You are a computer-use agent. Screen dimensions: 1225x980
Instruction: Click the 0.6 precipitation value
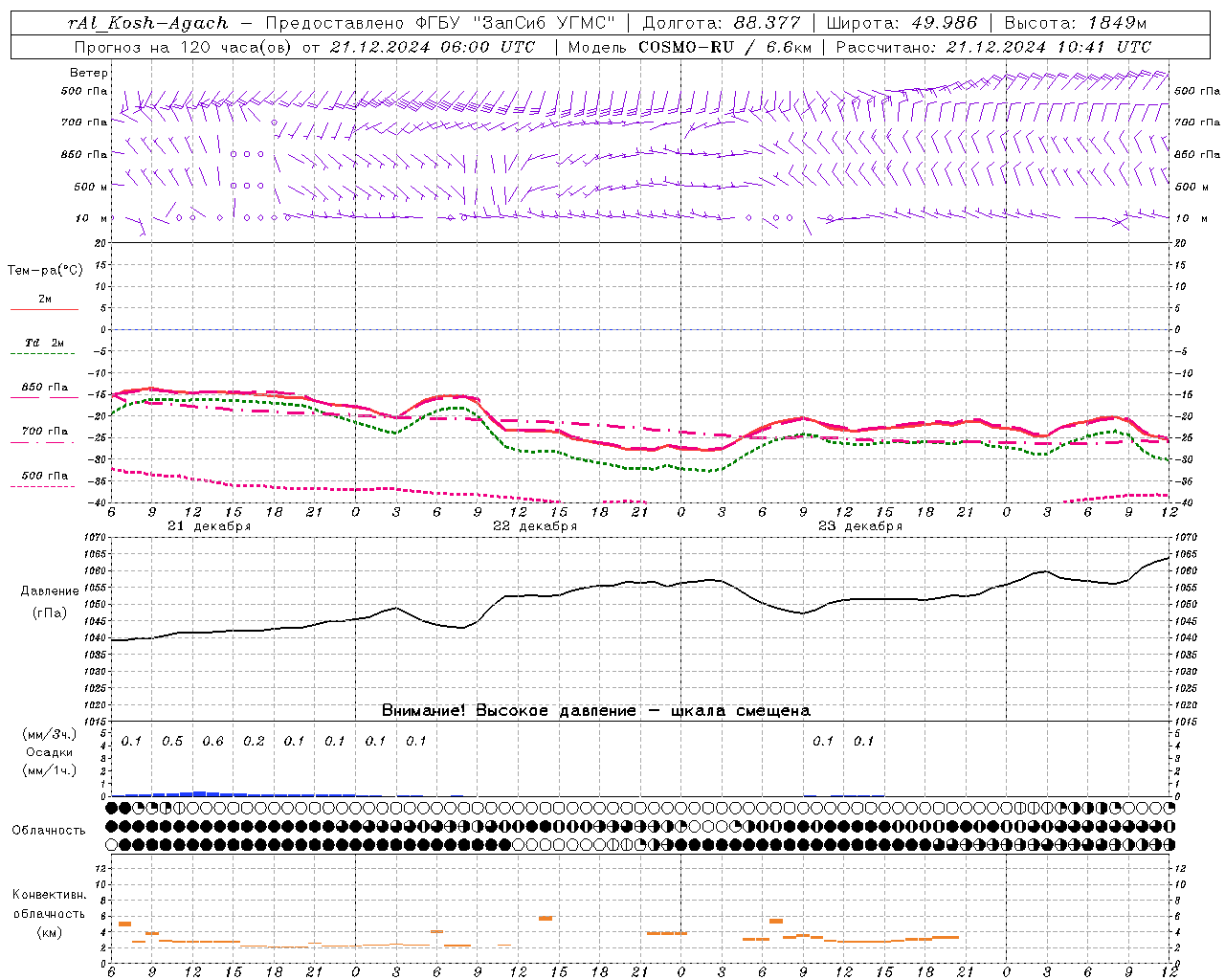[212, 742]
